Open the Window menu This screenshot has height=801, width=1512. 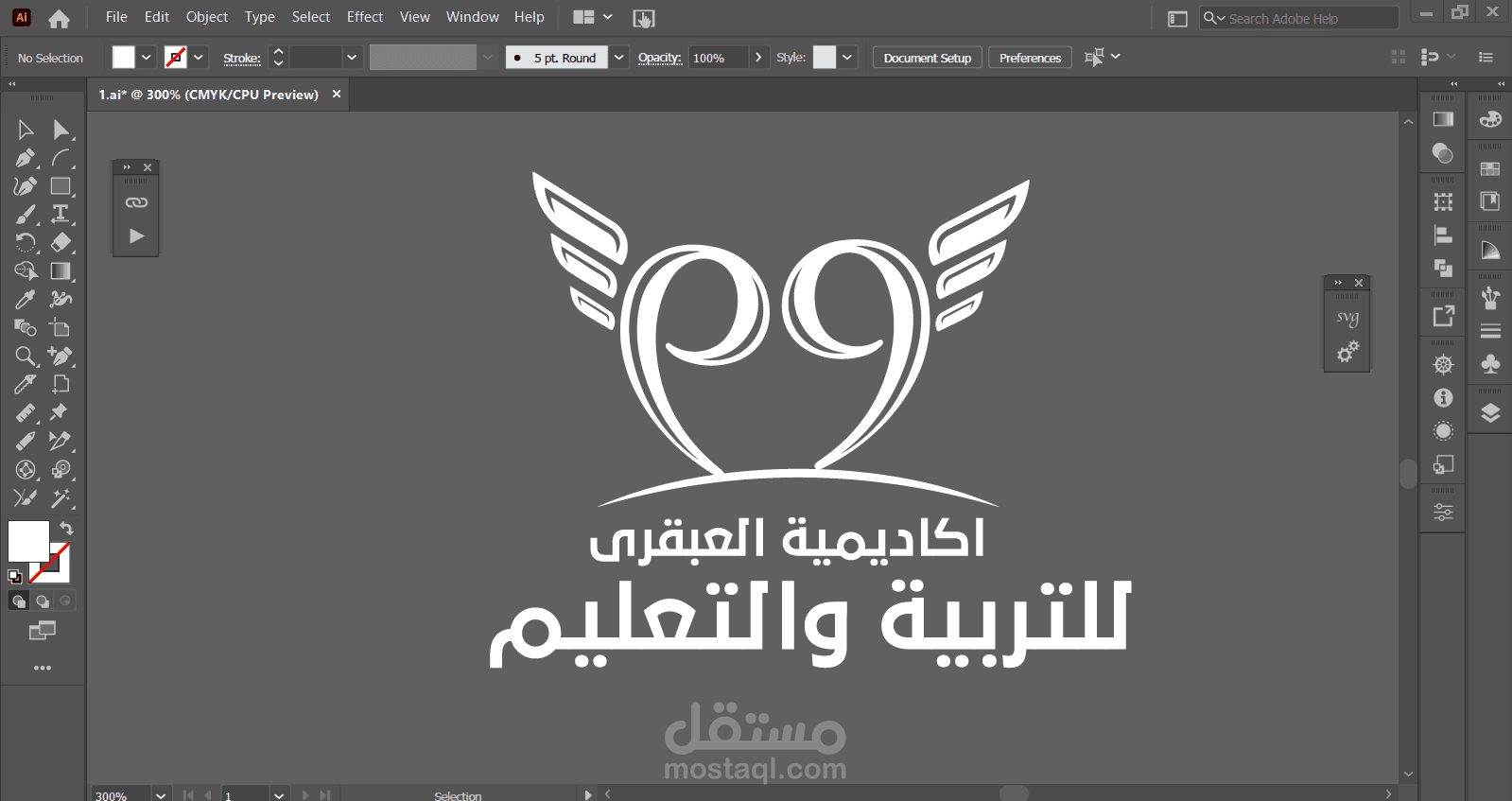(x=473, y=17)
